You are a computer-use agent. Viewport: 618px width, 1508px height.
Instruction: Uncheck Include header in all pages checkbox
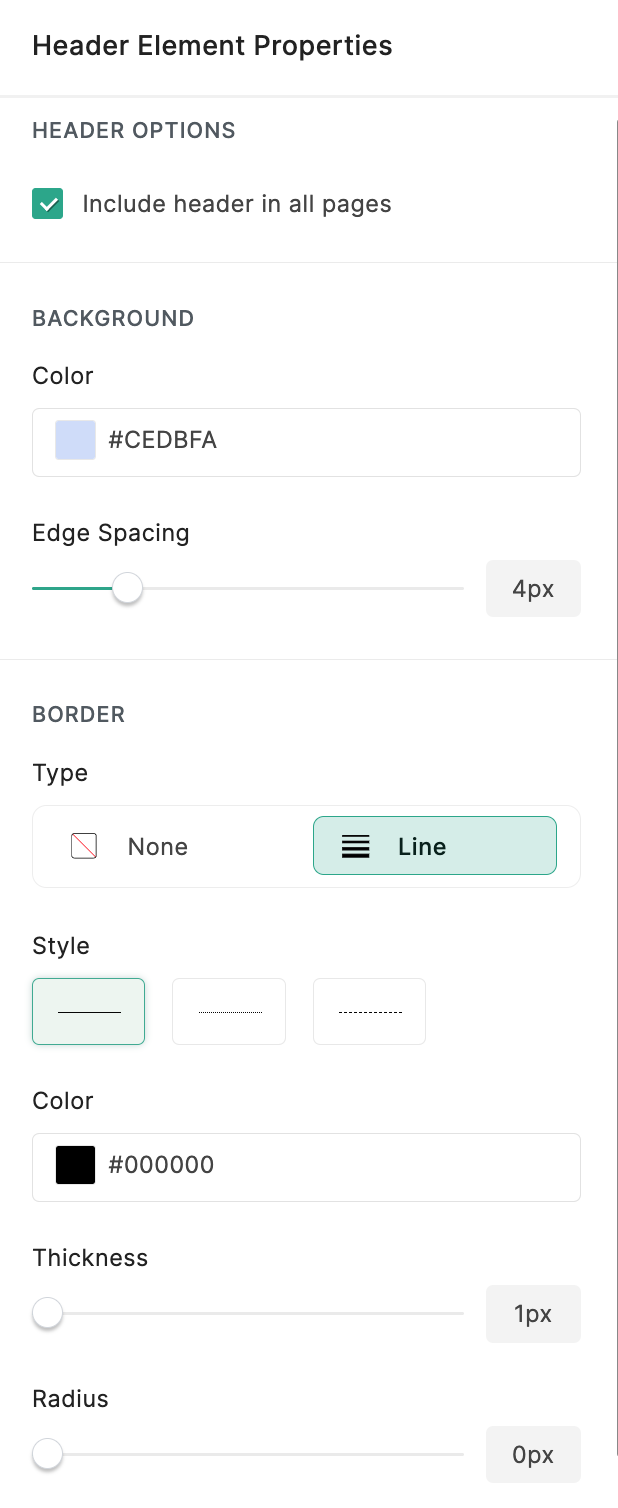click(48, 204)
